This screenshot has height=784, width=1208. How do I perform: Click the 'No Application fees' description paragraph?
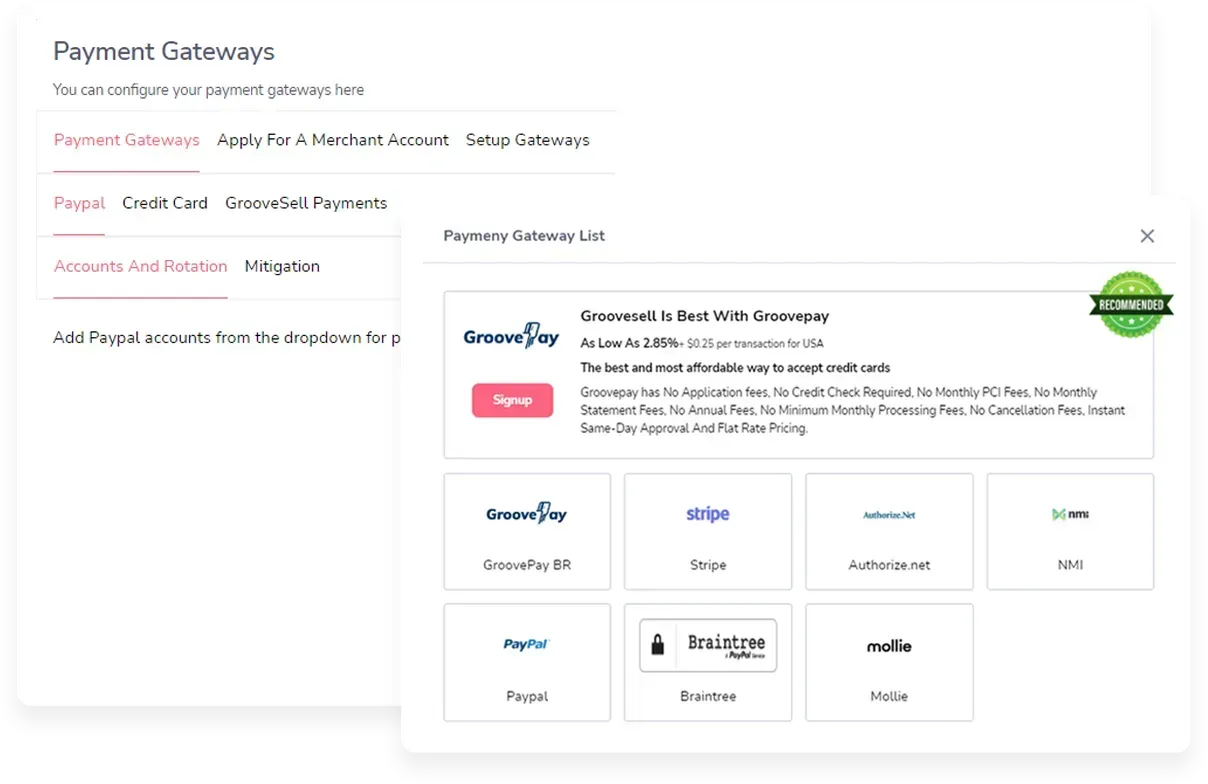853,410
